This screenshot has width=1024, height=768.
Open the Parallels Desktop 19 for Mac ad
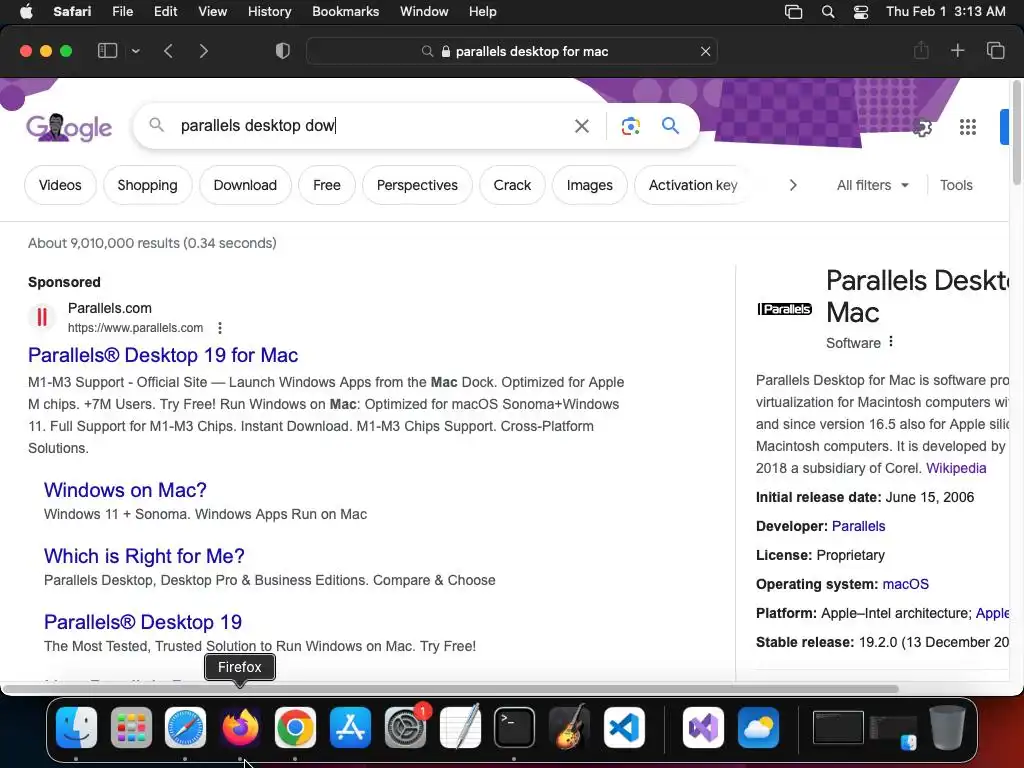coord(163,355)
